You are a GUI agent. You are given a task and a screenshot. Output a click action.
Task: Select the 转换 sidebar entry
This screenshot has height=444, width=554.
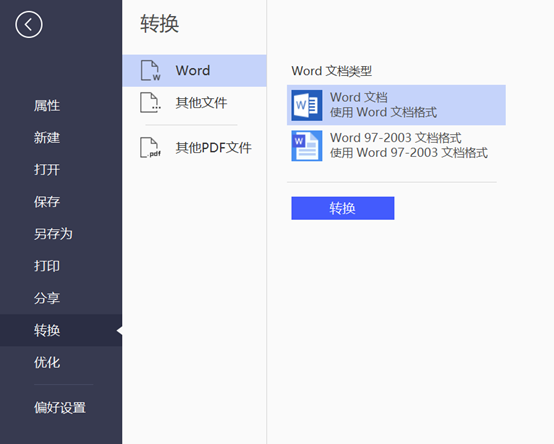click(61, 330)
